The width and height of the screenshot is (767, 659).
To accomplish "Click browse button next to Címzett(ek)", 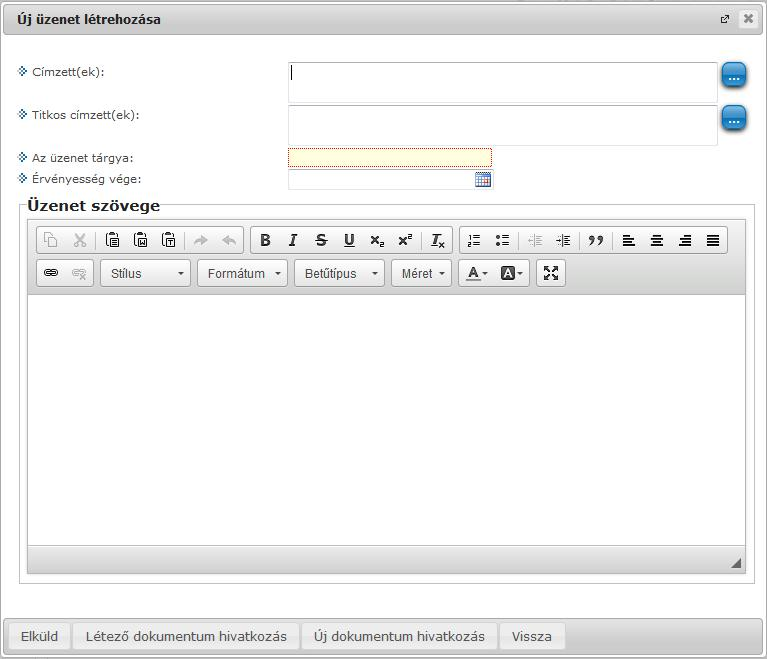I will tap(734, 75).
